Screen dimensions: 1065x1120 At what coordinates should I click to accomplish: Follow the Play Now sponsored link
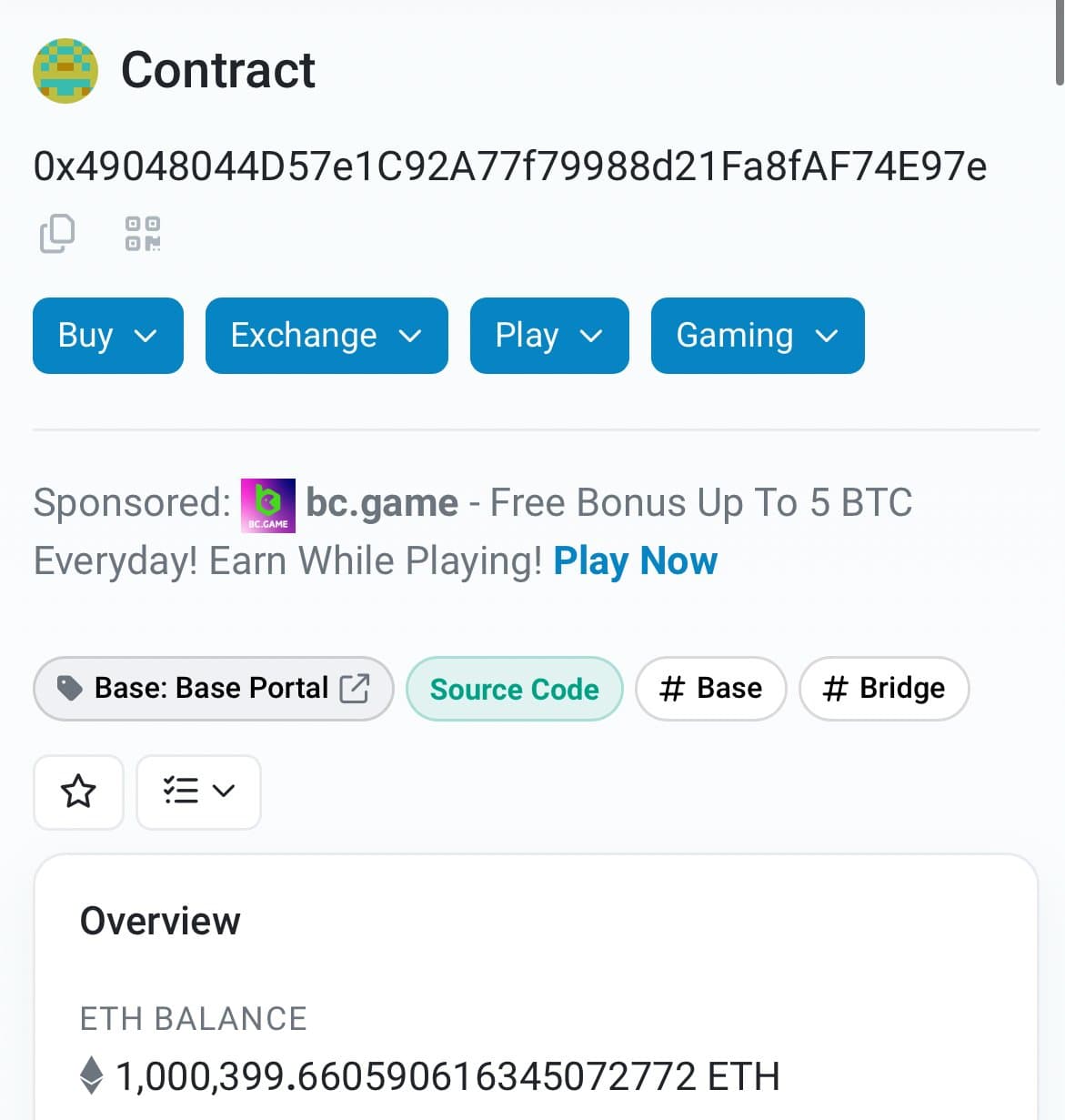[x=635, y=561]
